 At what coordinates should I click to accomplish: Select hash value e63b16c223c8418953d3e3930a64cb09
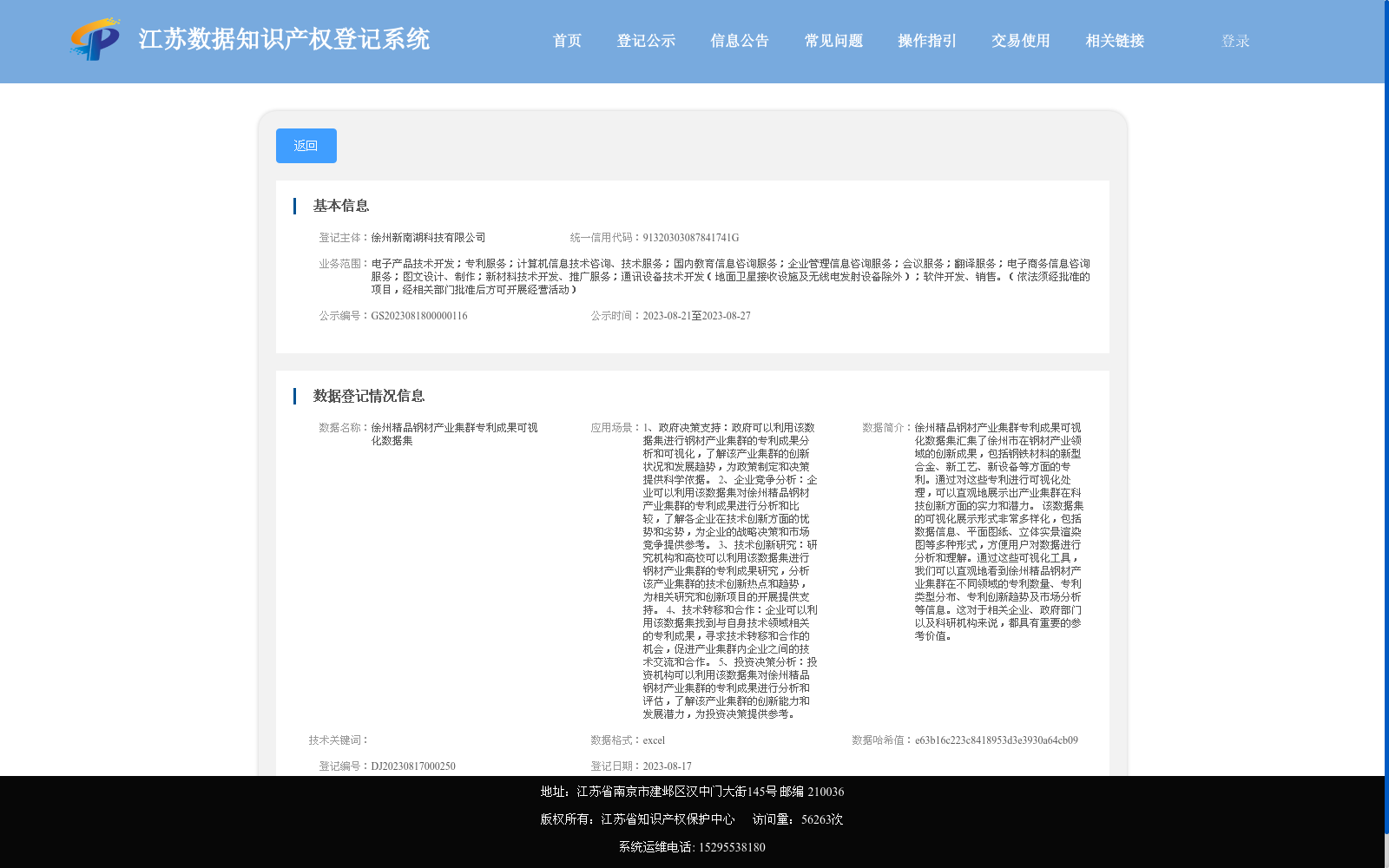pos(997,740)
